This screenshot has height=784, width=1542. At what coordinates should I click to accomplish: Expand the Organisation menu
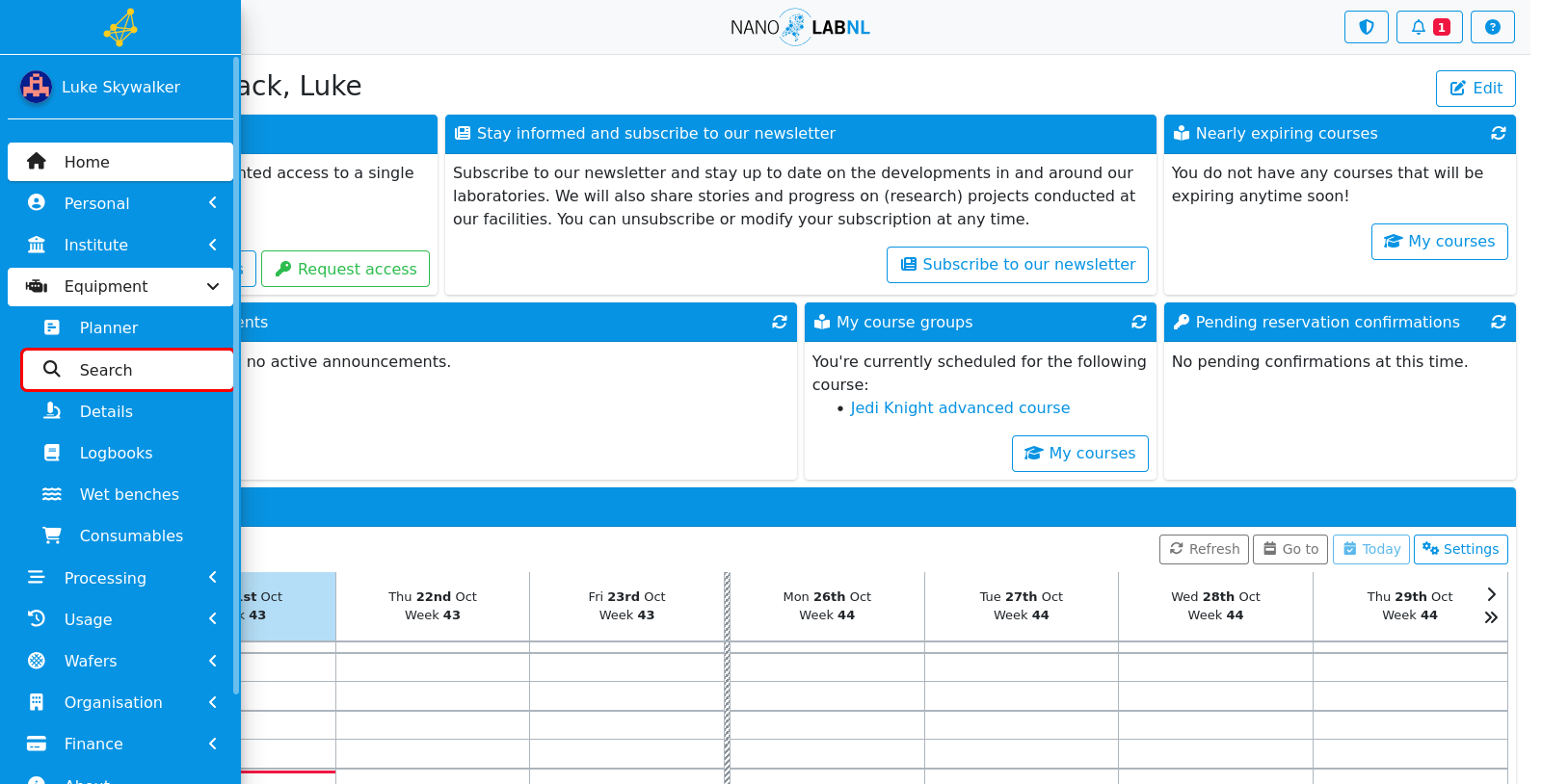coord(120,702)
